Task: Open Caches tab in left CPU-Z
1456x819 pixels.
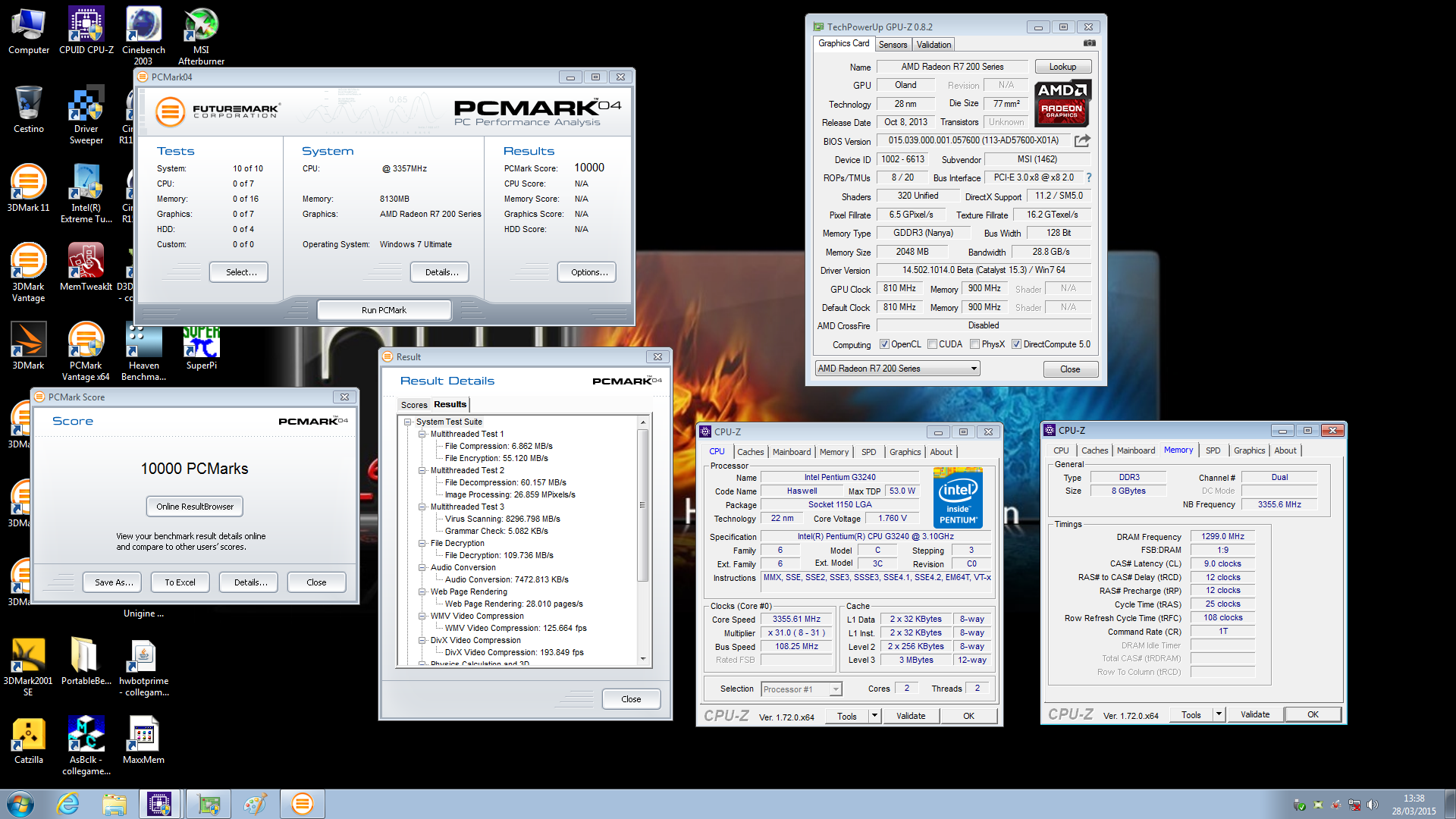Action: (751, 452)
